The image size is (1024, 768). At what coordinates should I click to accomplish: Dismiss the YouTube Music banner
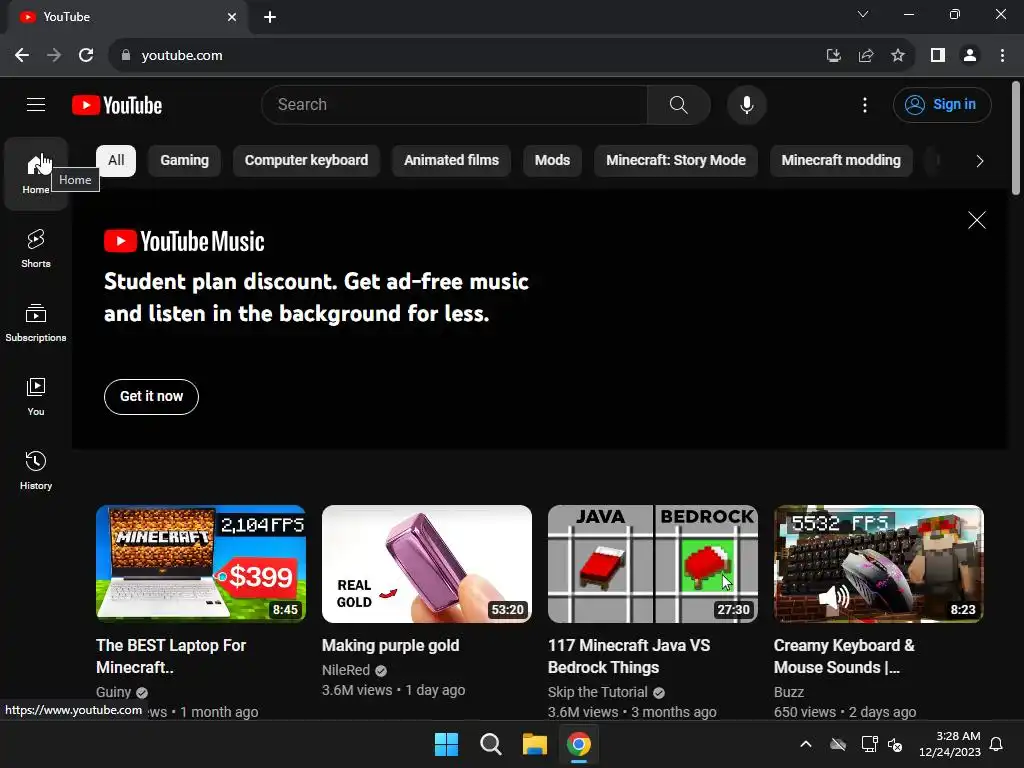click(976, 220)
